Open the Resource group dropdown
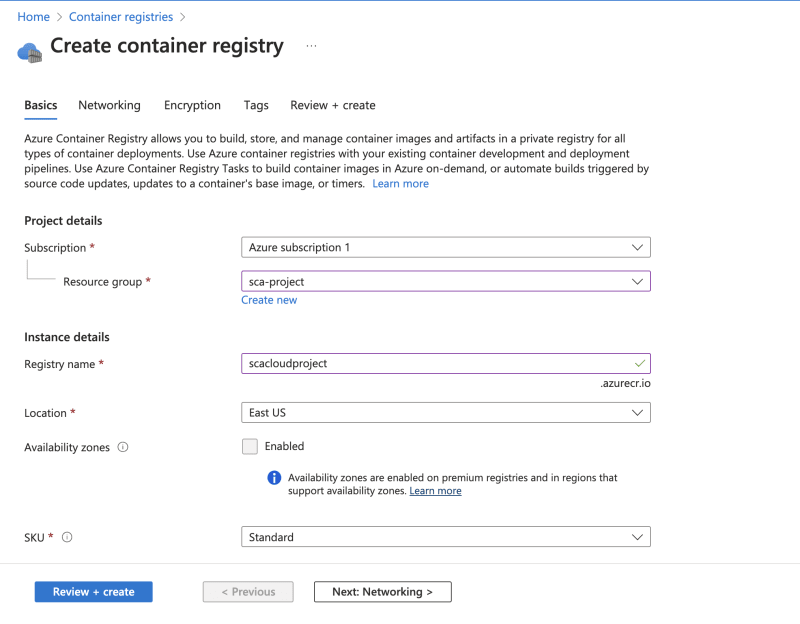Viewport: 800px width, 624px height. pyautogui.click(x=445, y=282)
